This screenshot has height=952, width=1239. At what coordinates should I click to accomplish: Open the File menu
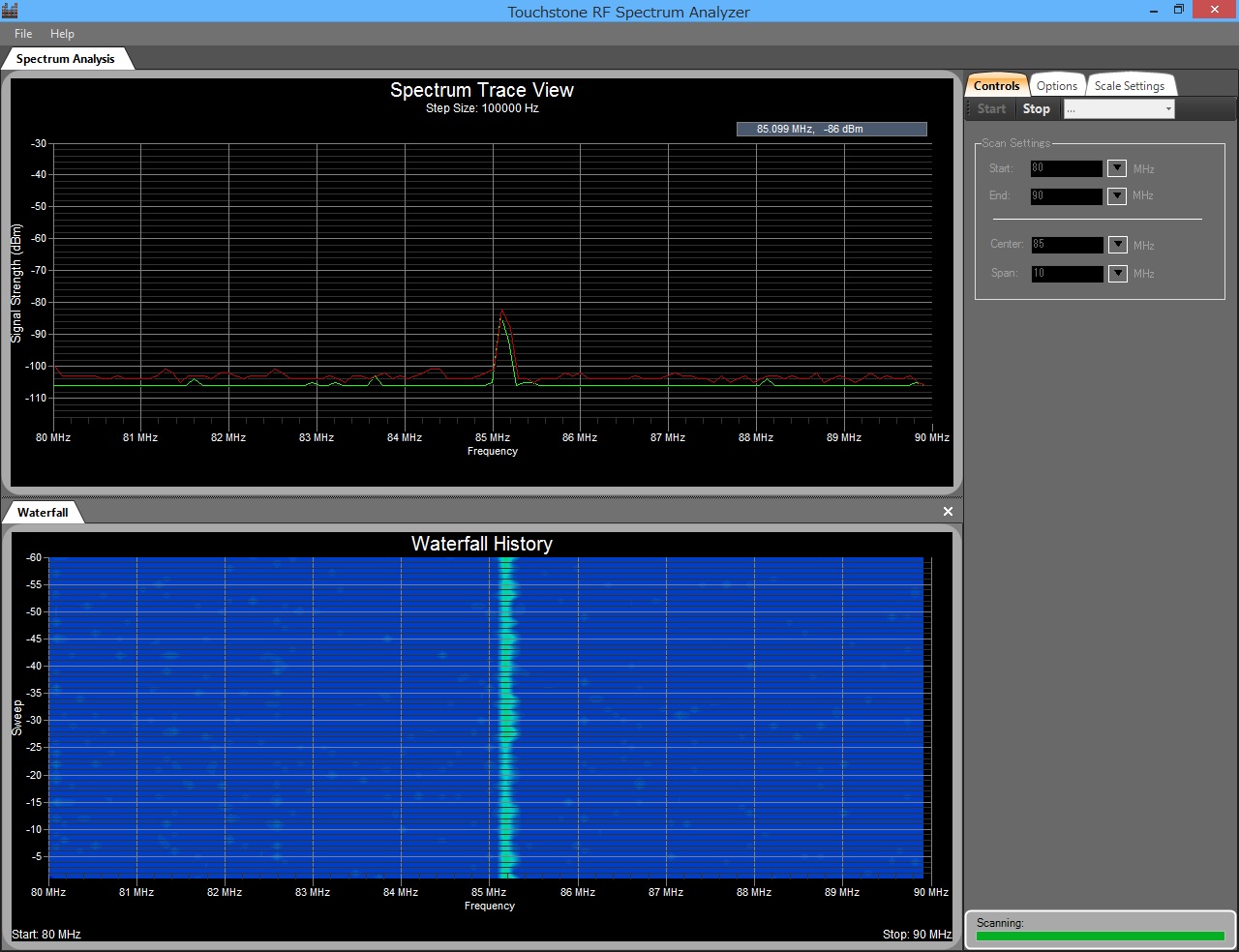23,33
